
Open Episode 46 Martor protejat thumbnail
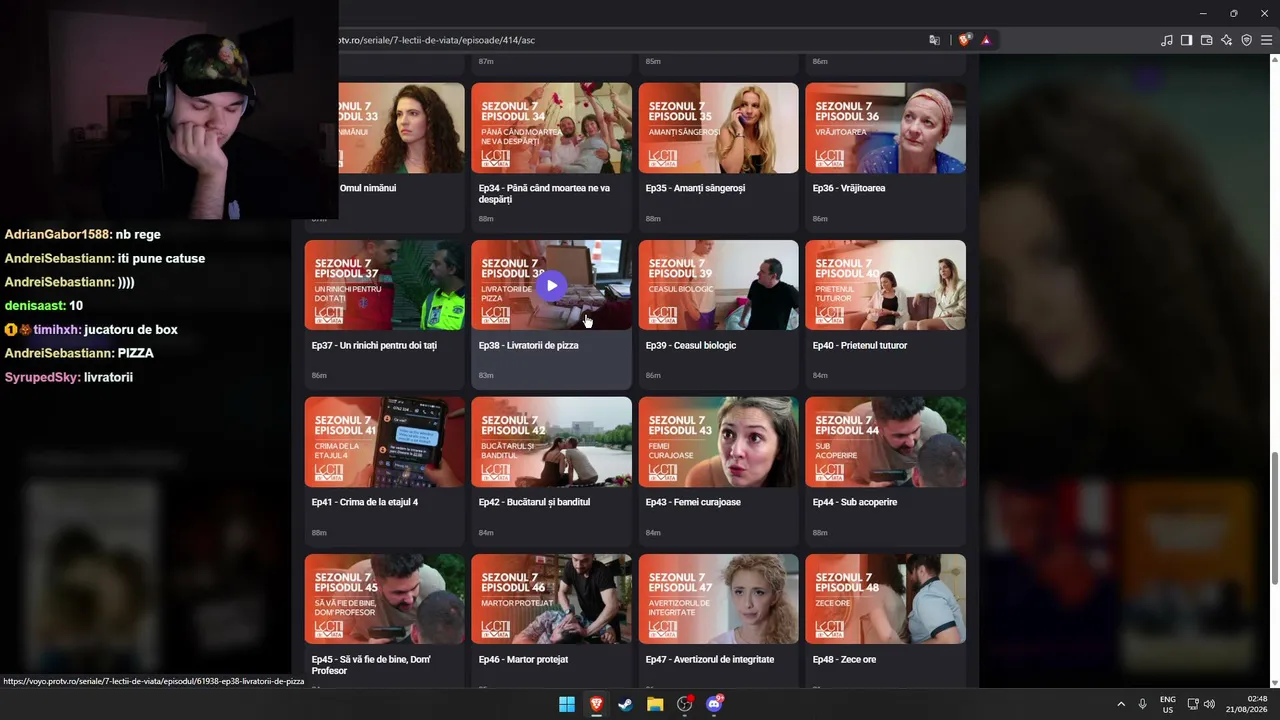click(551, 599)
